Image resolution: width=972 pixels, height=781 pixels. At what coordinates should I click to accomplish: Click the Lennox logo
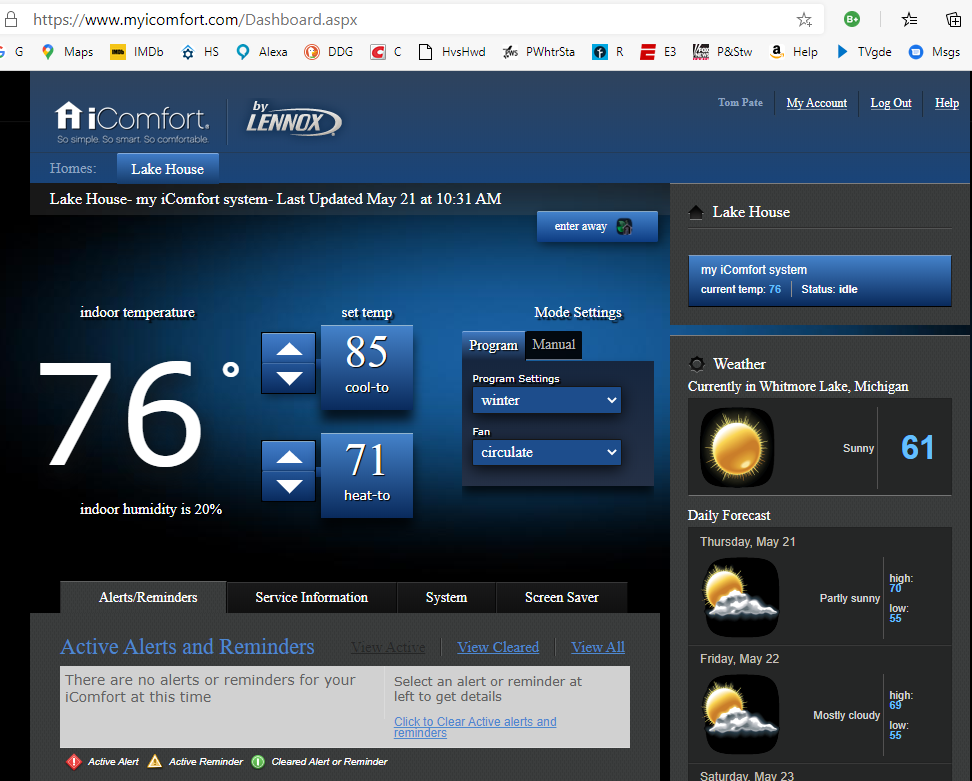pos(293,118)
